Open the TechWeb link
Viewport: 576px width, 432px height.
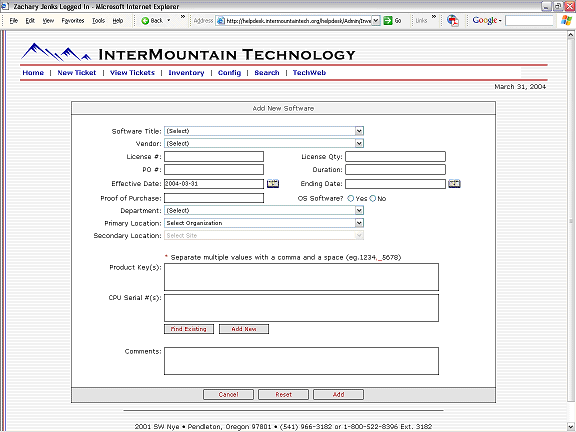coord(309,73)
